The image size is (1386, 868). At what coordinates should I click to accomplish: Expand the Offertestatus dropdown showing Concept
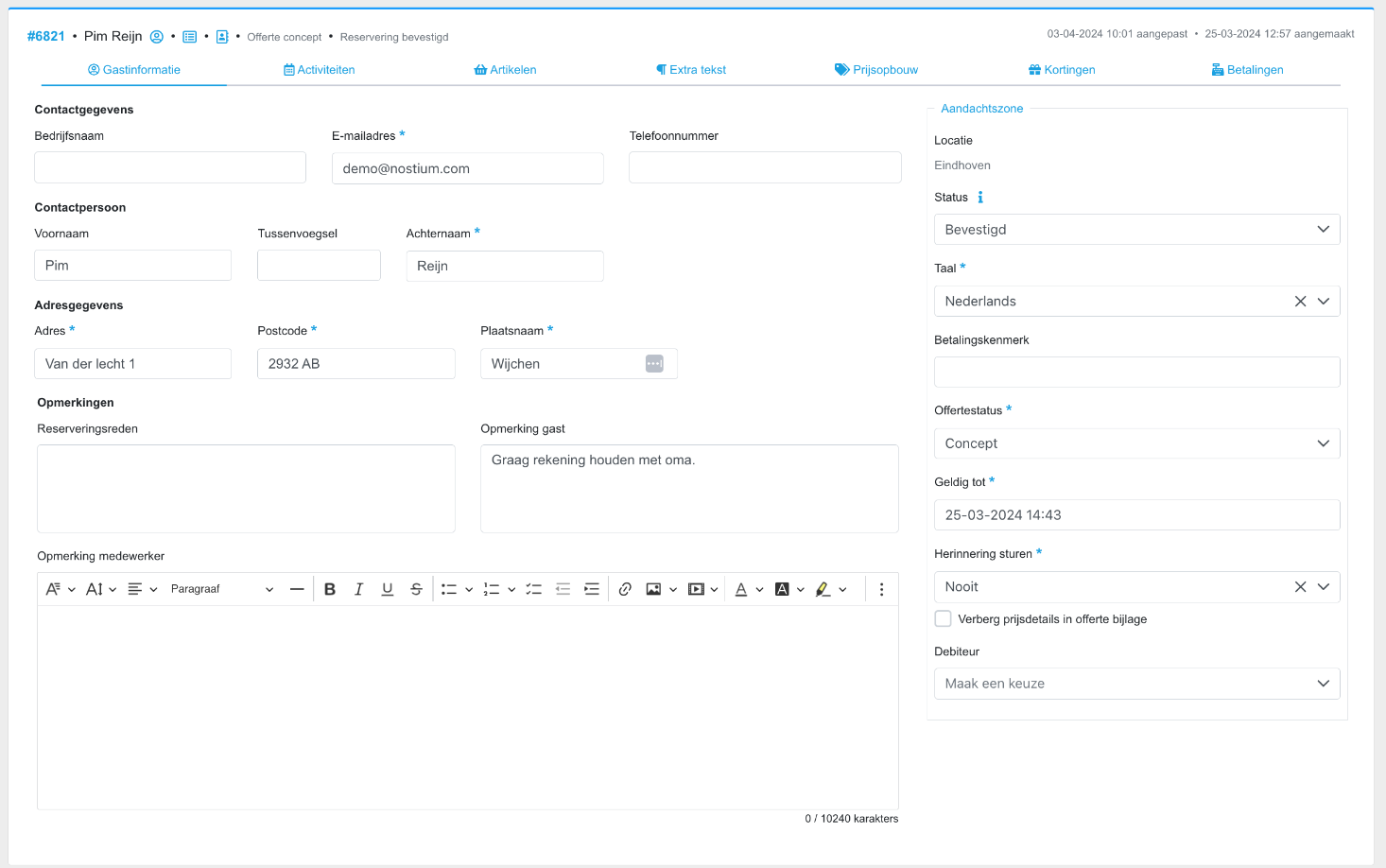tap(1136, 443)
